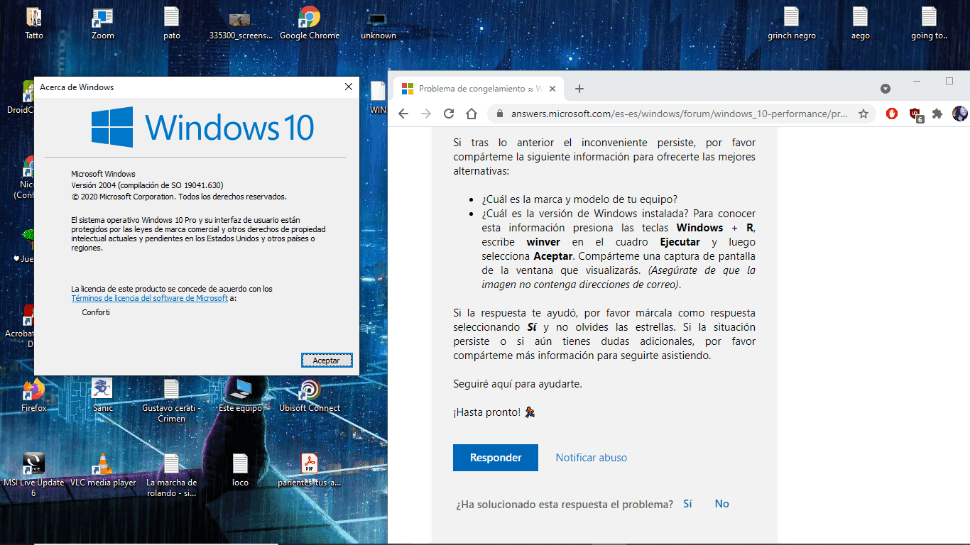Click 'Versión 2004 (compilación de SO 19041.630)' text
This screenshot has height=545, width=970.
coord(147,185)
